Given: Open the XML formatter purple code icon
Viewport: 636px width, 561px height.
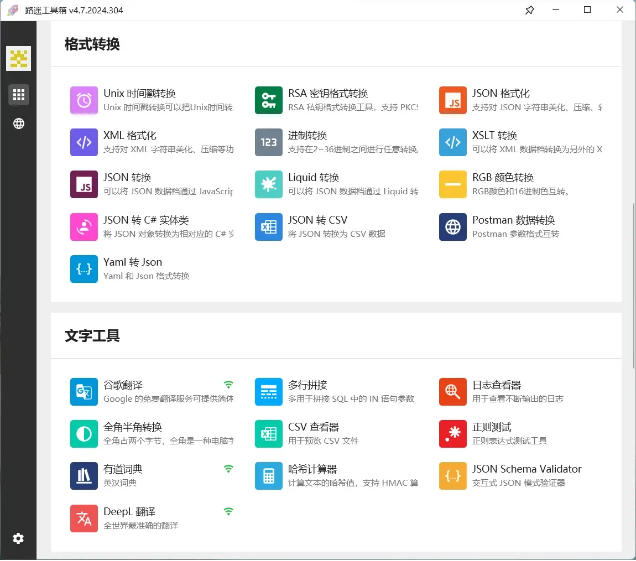Looking at the screenshot, I should (x=84, y=142).
